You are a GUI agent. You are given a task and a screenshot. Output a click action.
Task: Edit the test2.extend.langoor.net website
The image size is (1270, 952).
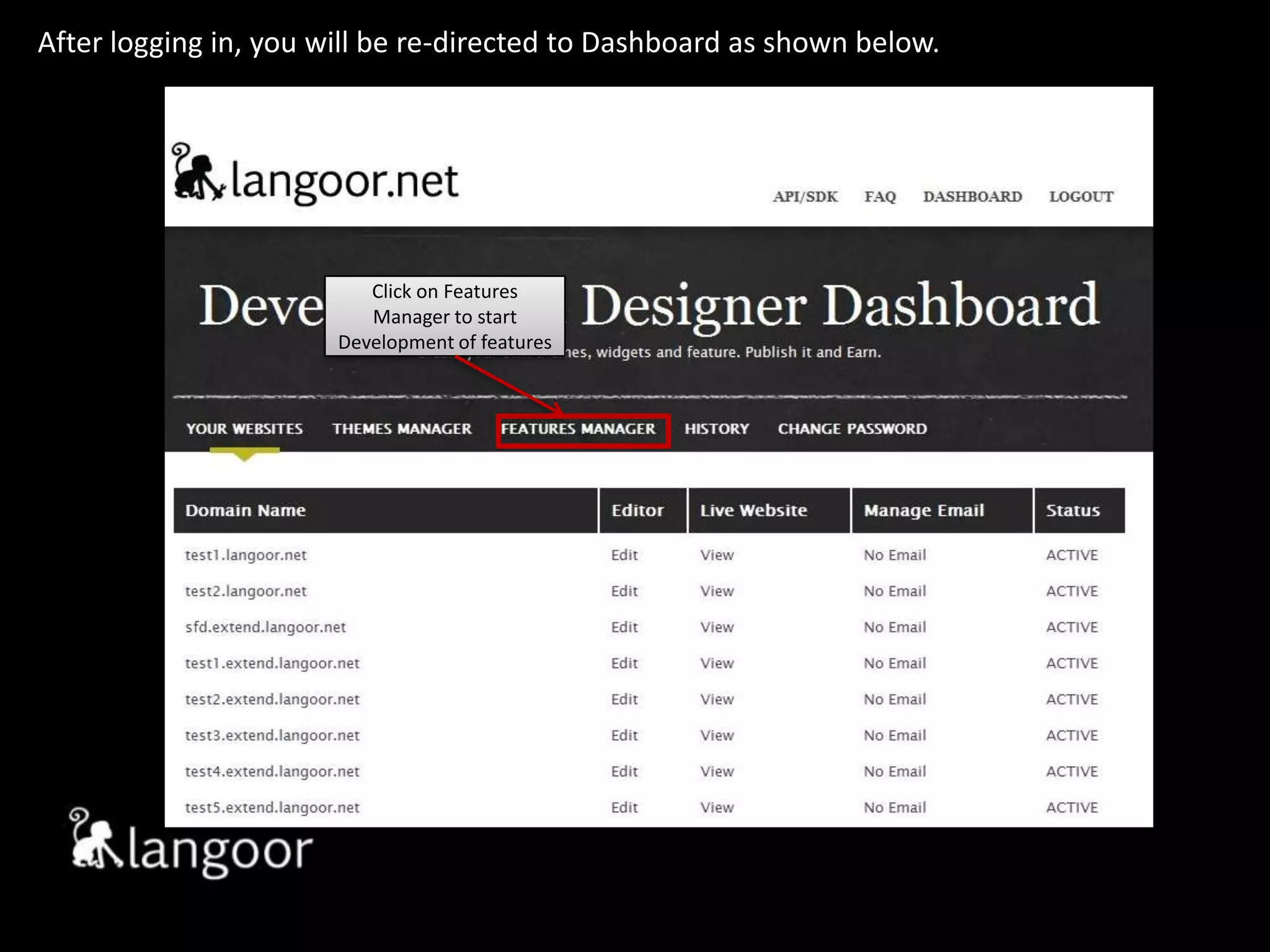pos(624,699)
